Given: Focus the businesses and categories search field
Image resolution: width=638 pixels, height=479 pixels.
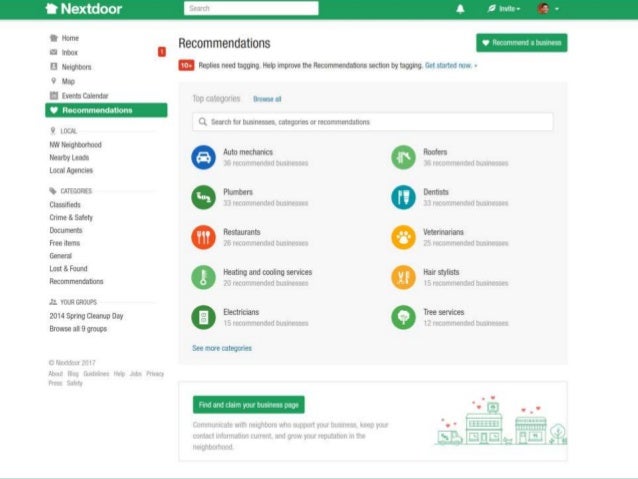Looking at the screenshot, I should pyautogui.click(x=373, y=122).
